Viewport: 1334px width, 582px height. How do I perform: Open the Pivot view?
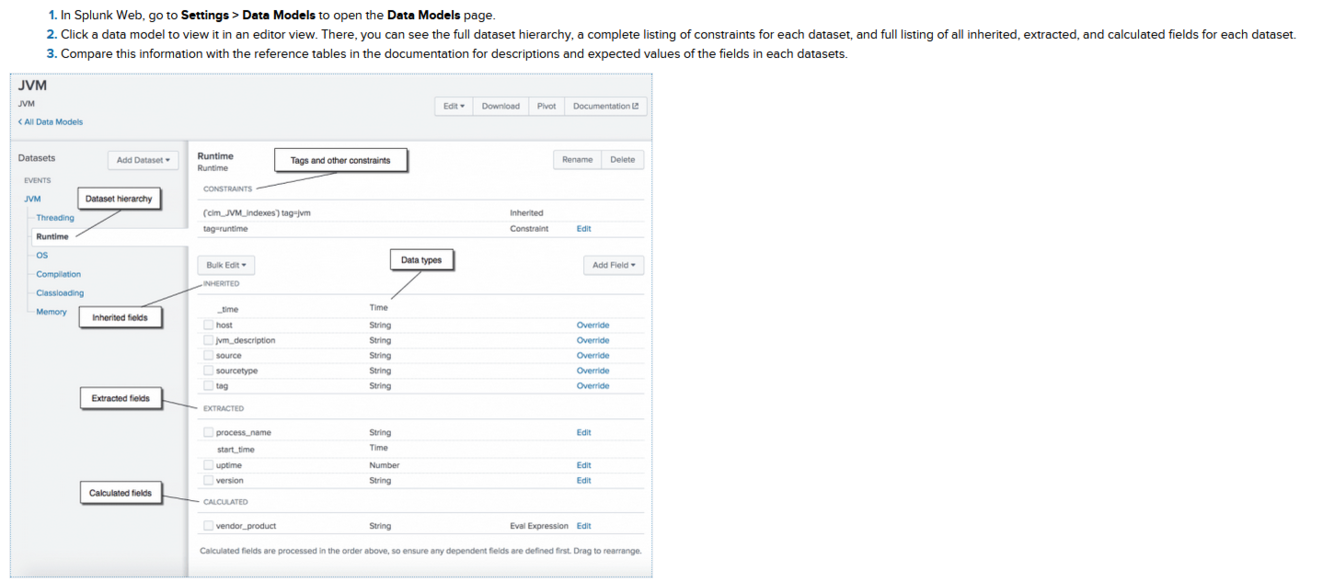pos(546,106)
